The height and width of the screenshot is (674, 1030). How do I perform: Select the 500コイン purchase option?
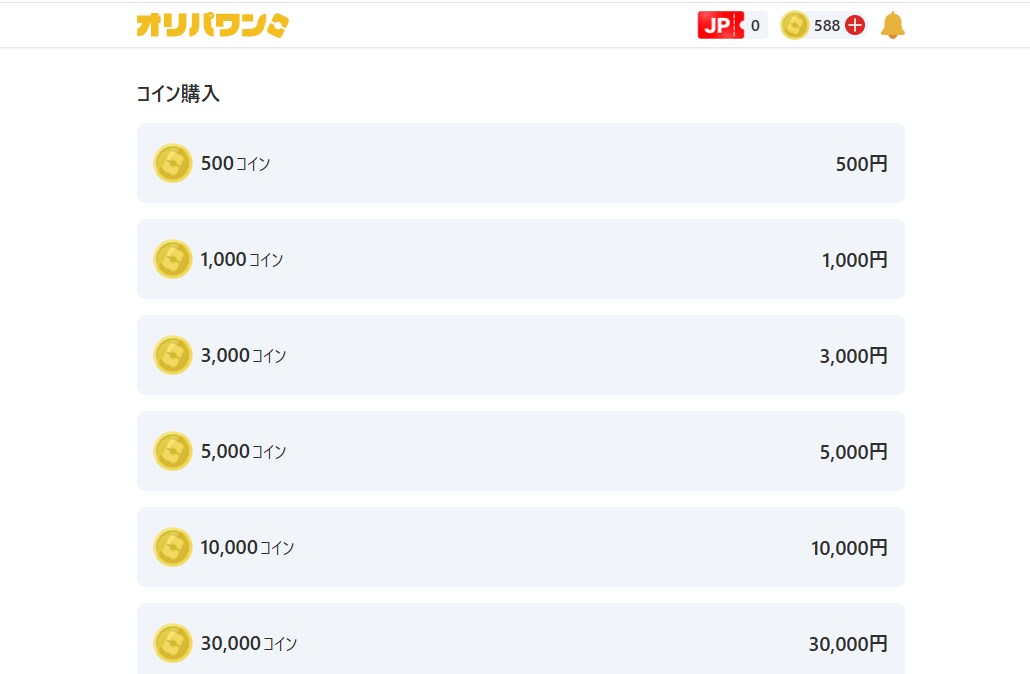coord(521,163)
